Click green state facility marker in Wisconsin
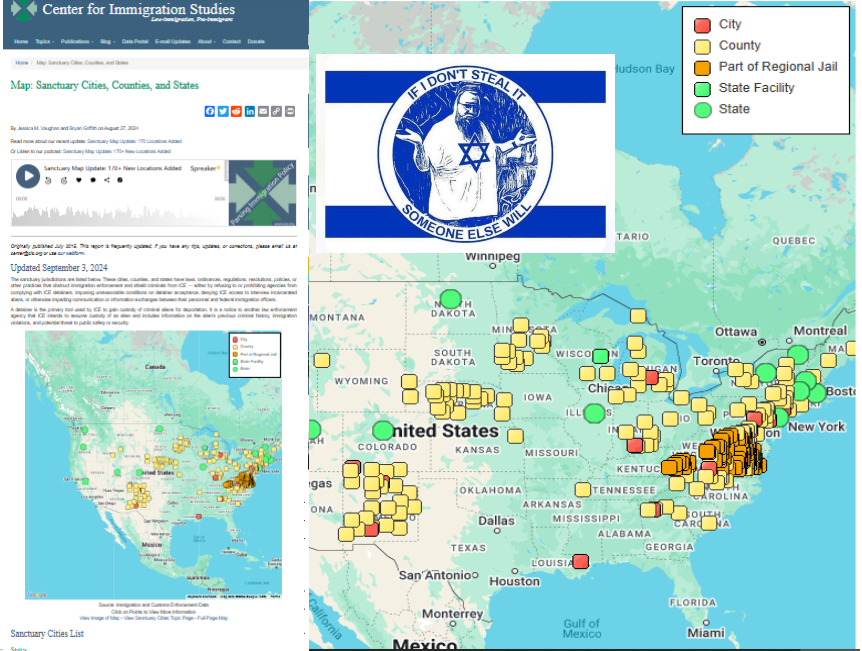The height and width of the screenshot is (651, 862). (x=600, y=356)
